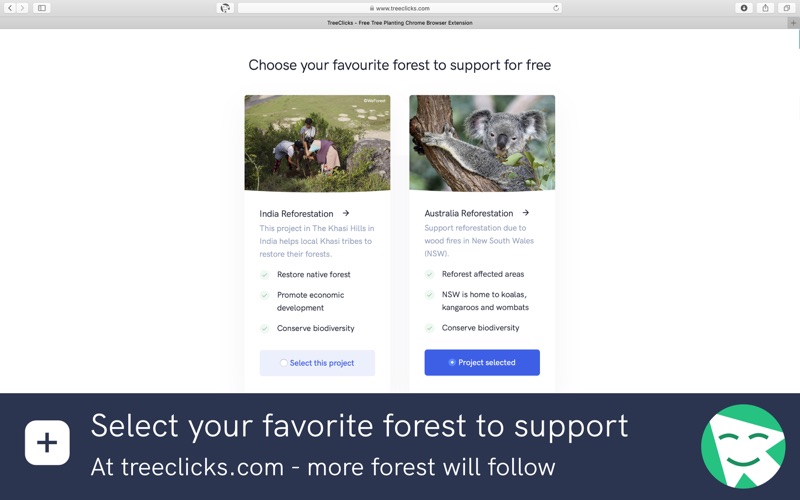Click the TreeClicks tab title
Viewport: 800px width, 500px height.
399,22
